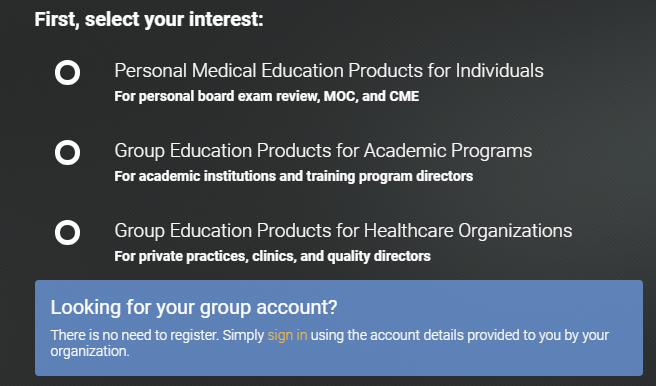
Task: Click "training program directors" in second subtitle
Action: tap(390, 176)
